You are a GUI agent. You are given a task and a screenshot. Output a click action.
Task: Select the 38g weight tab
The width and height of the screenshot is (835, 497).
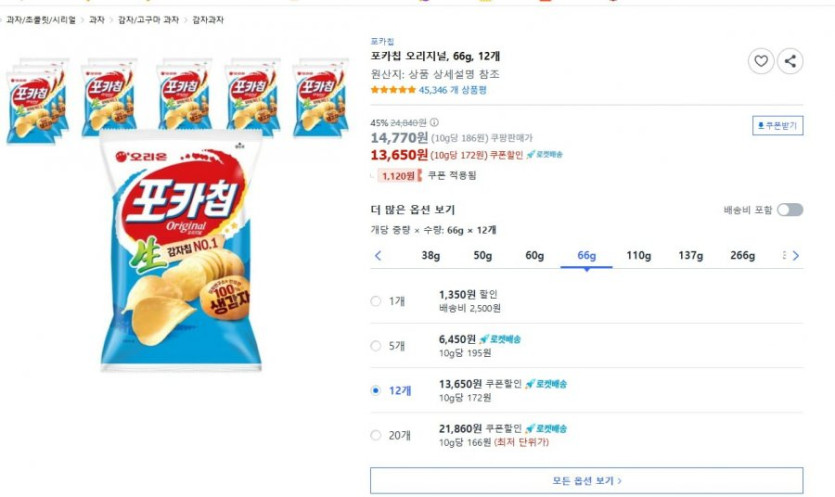pyautogui.click(x=430, y=256)
